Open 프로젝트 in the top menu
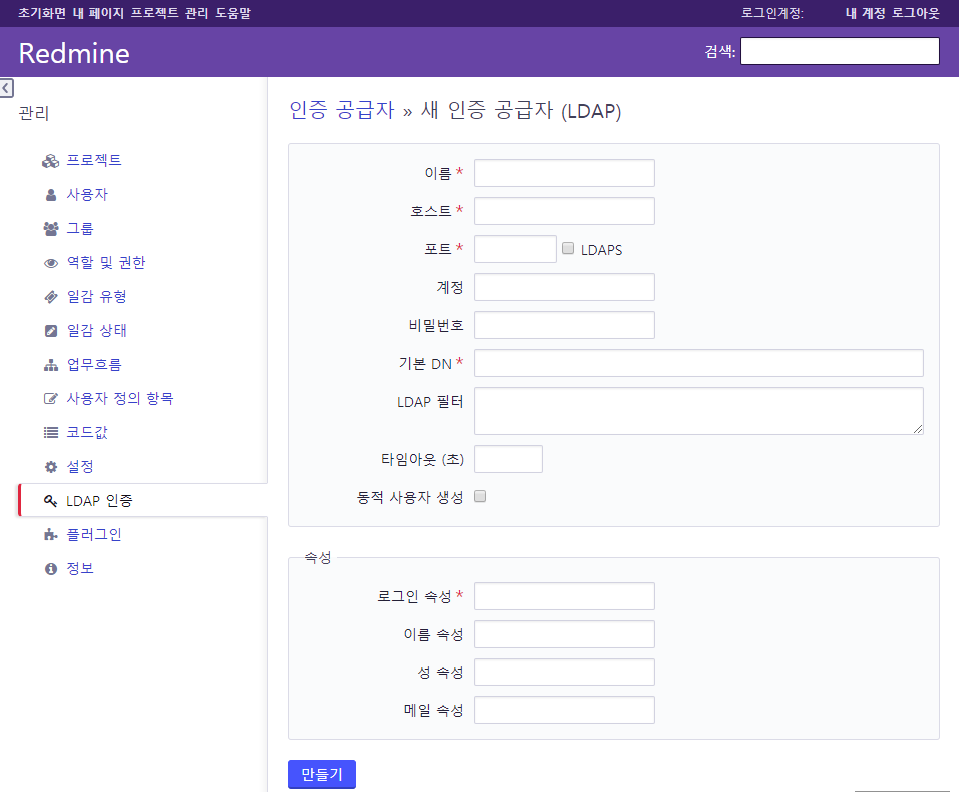The width and height of the screenshot is (959, 792). pos(155,13)
